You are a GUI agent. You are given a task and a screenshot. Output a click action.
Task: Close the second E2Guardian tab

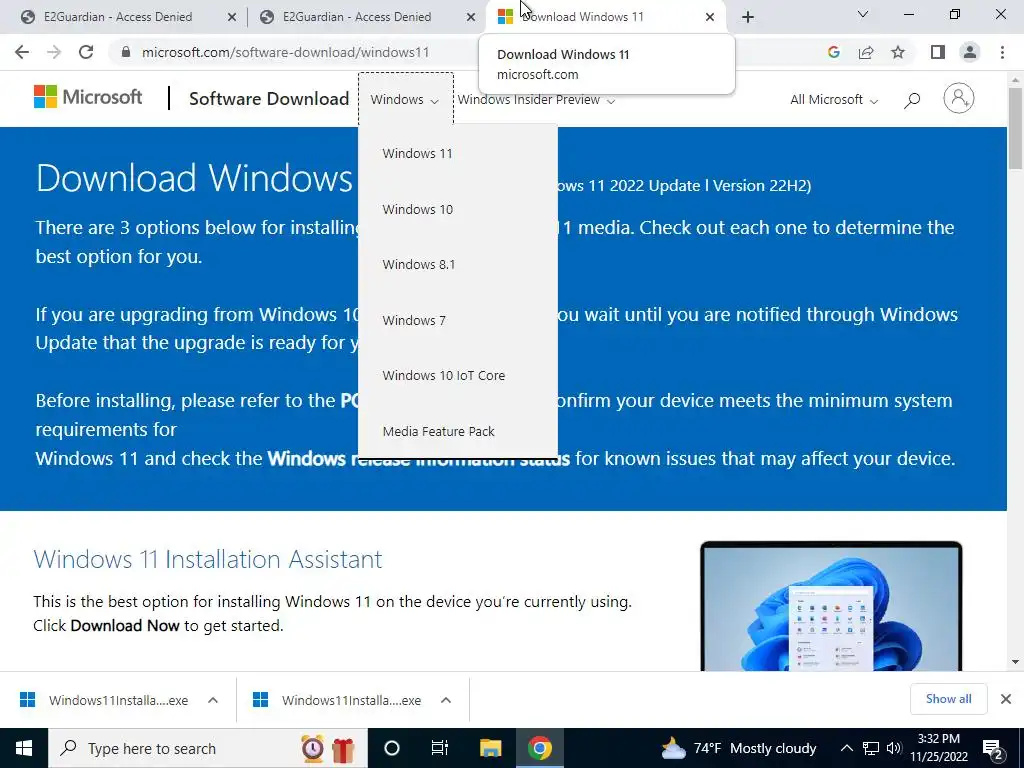471,17
